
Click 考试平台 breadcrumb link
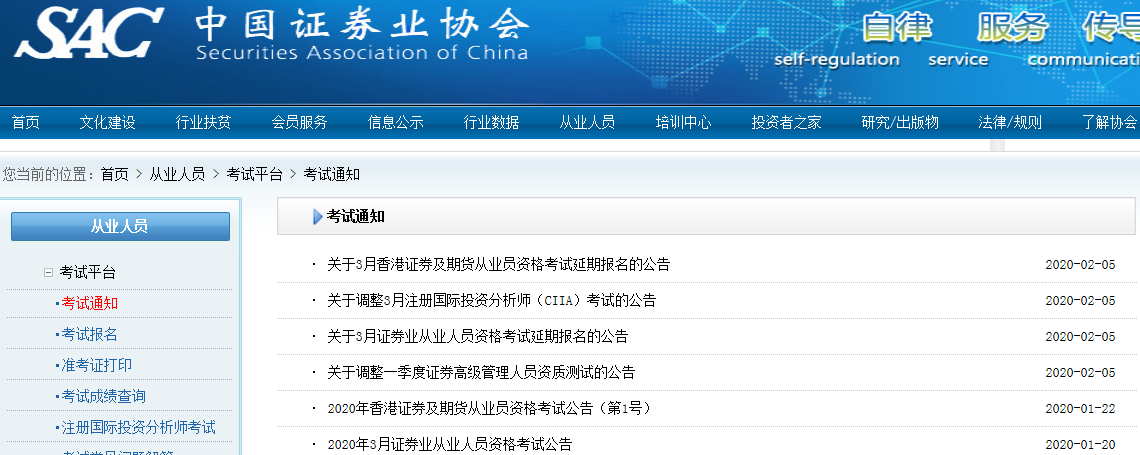[254, 174]
